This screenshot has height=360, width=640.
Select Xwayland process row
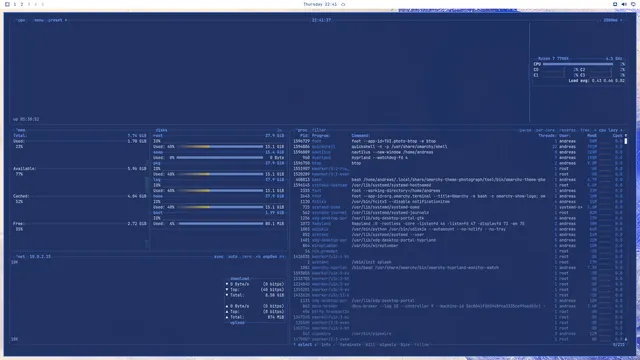coord(459,224)
